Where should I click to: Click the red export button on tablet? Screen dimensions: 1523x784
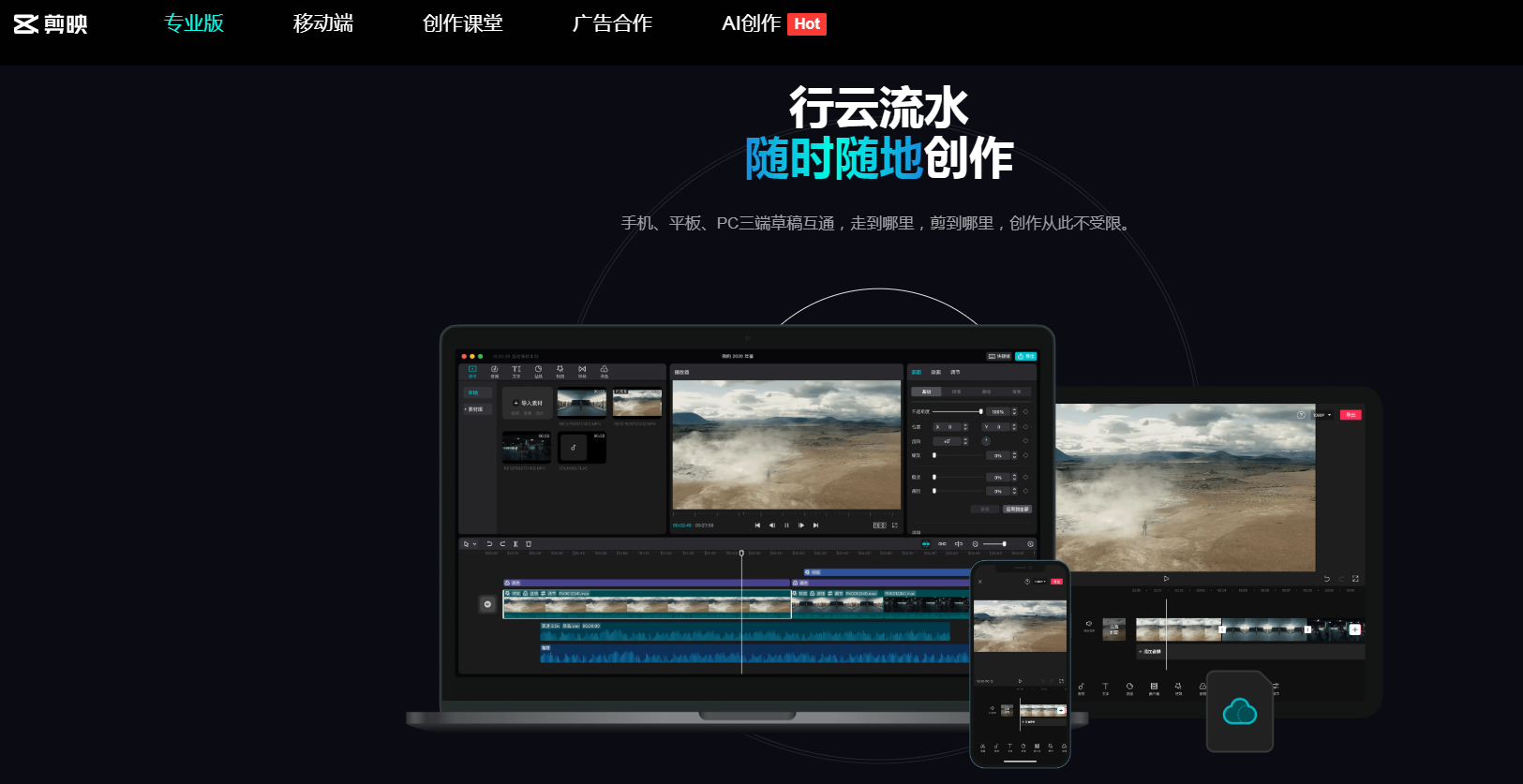[x=1351, y=415]
